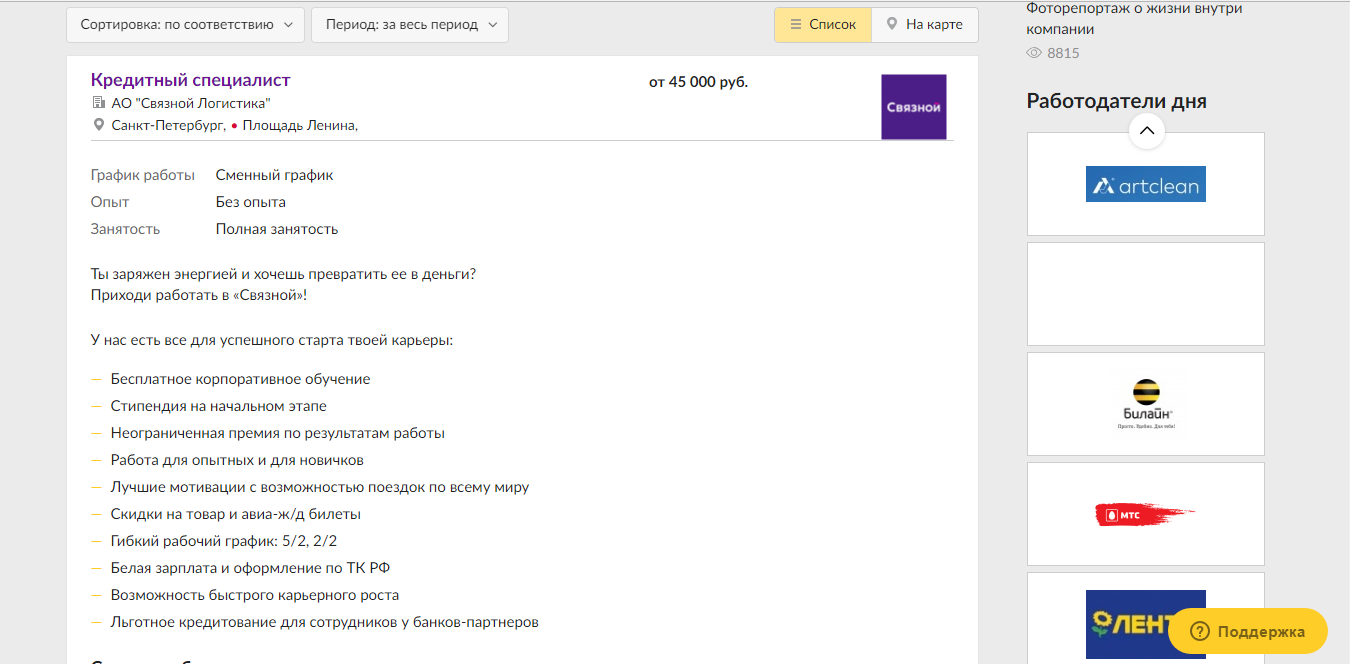This screenshot has height=664, width=1350.
Task: Click the location pin icon near Санкт-Петербург
Action: point(98,125)
